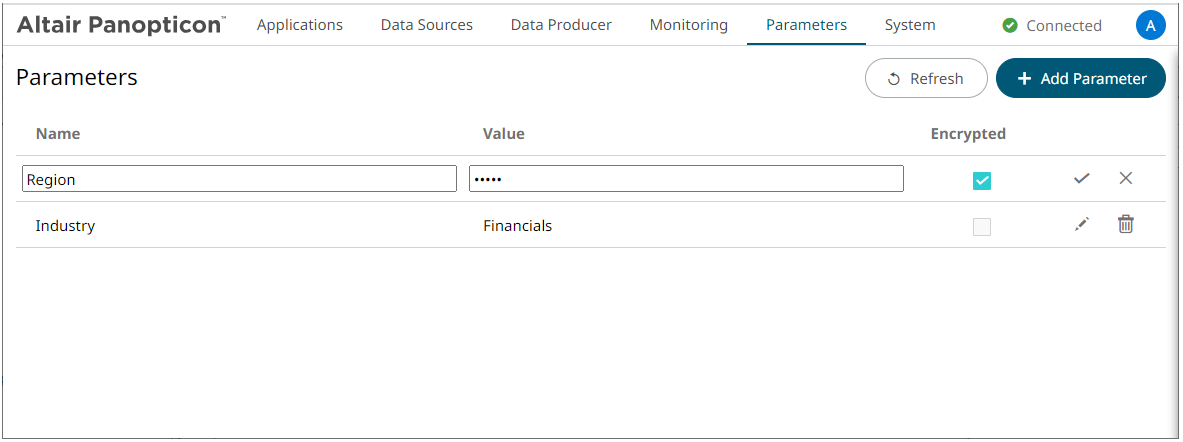Delete the Industry parameter trash icon

[1126, 225]
